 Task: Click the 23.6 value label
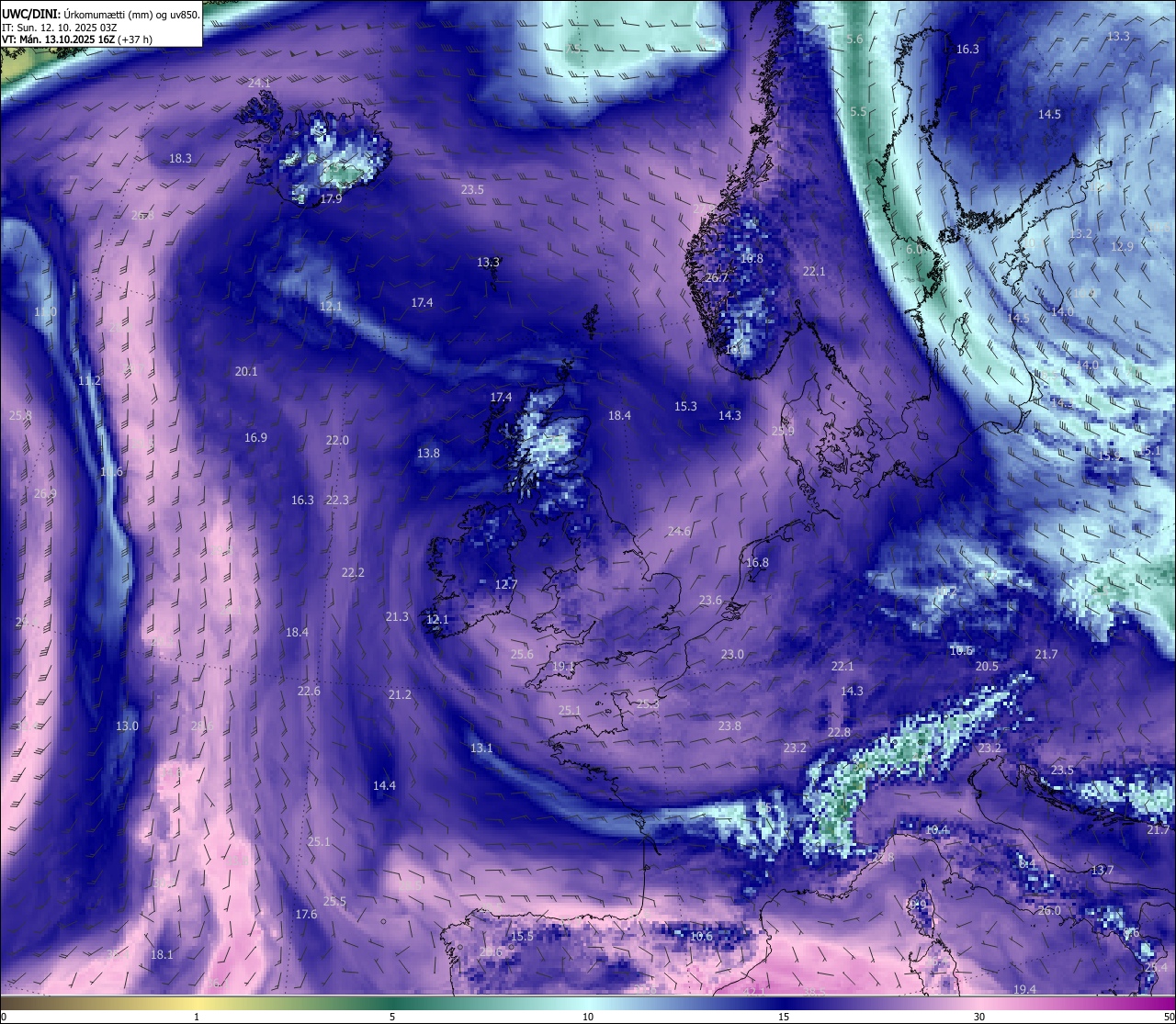point(710,601)
